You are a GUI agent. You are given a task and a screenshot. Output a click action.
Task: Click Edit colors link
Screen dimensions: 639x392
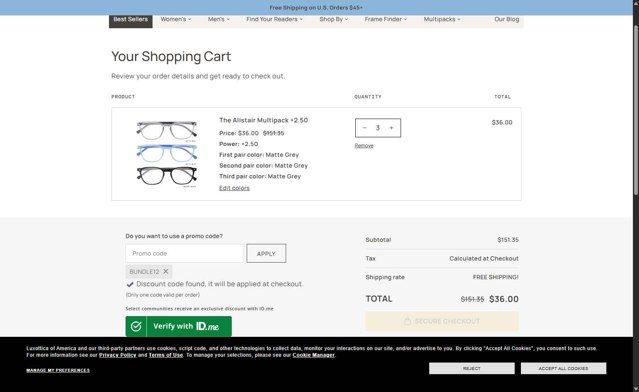click(234, 188)
